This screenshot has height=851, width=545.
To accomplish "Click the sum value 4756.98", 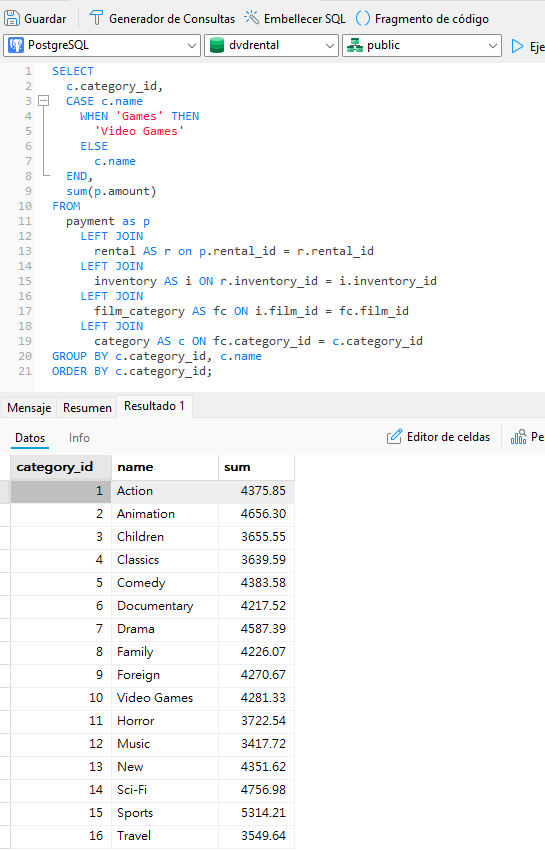I will [x=256, y=790].
